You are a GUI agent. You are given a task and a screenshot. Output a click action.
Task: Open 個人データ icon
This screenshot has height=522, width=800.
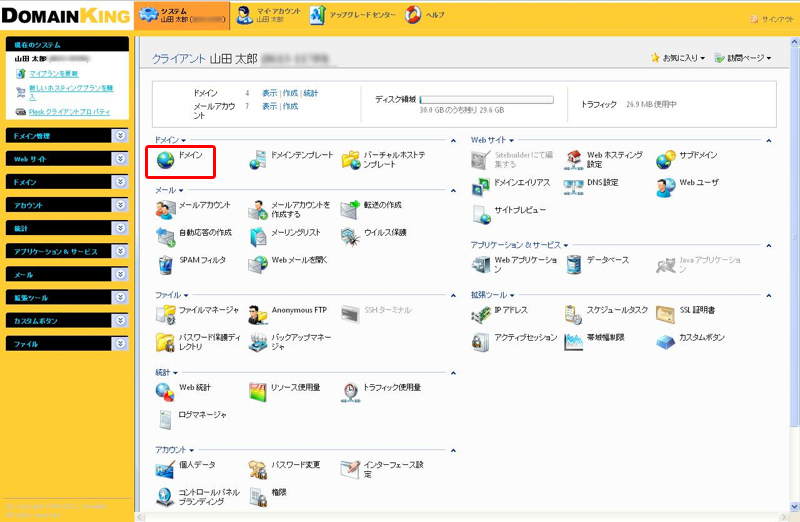tap(165, 469)
